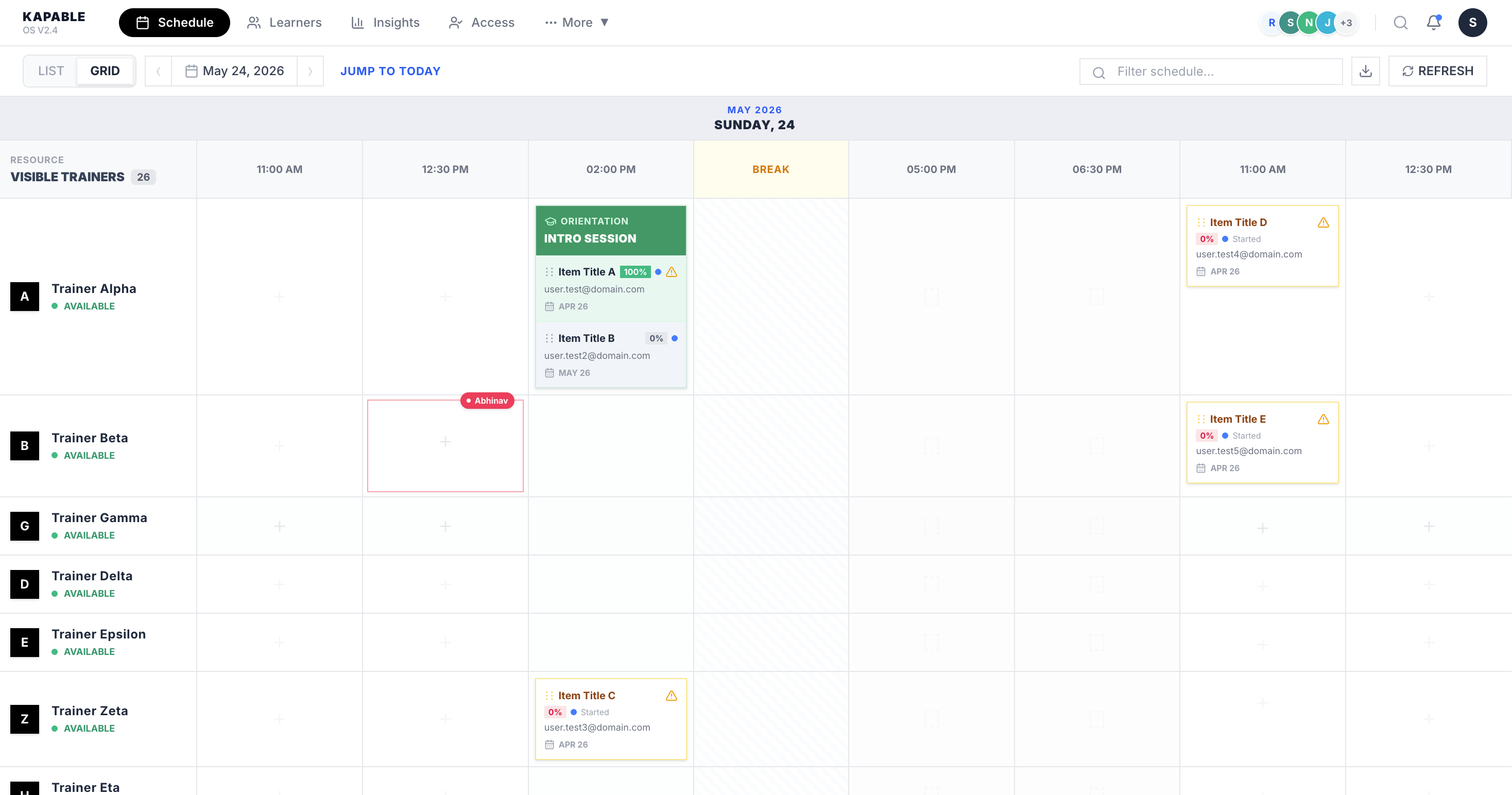Open Item Title B card
The image size is (1512, 795).
coord(610,354)
